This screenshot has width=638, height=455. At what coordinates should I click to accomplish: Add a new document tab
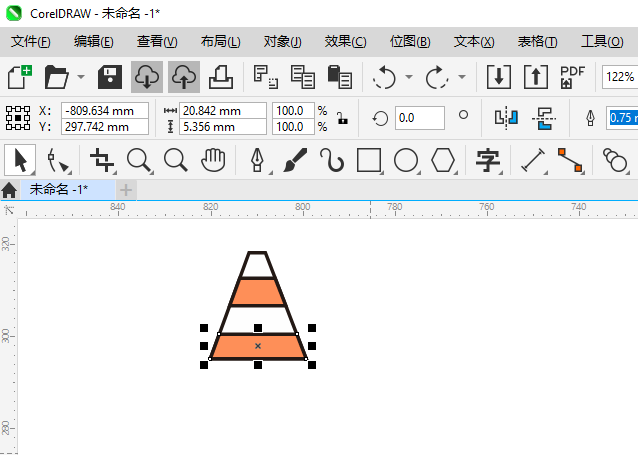coord(126,190)
